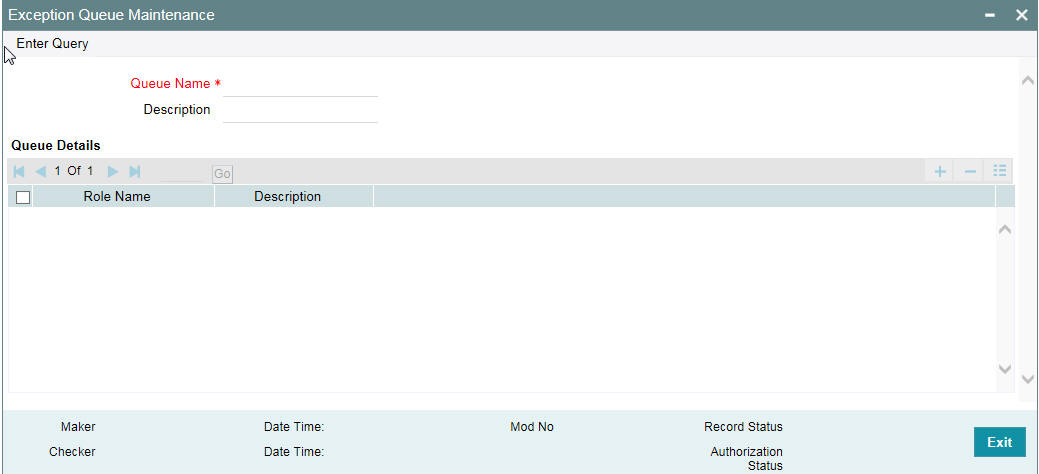Click the form's outer scroll-down arrow

(x=1028, y=379)
